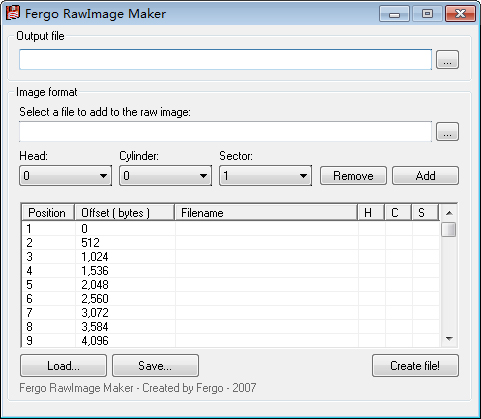Screen dimensions: 481x419
Task: Click the Offset ( bytes ) column header
Action: (x=125, y=213)
